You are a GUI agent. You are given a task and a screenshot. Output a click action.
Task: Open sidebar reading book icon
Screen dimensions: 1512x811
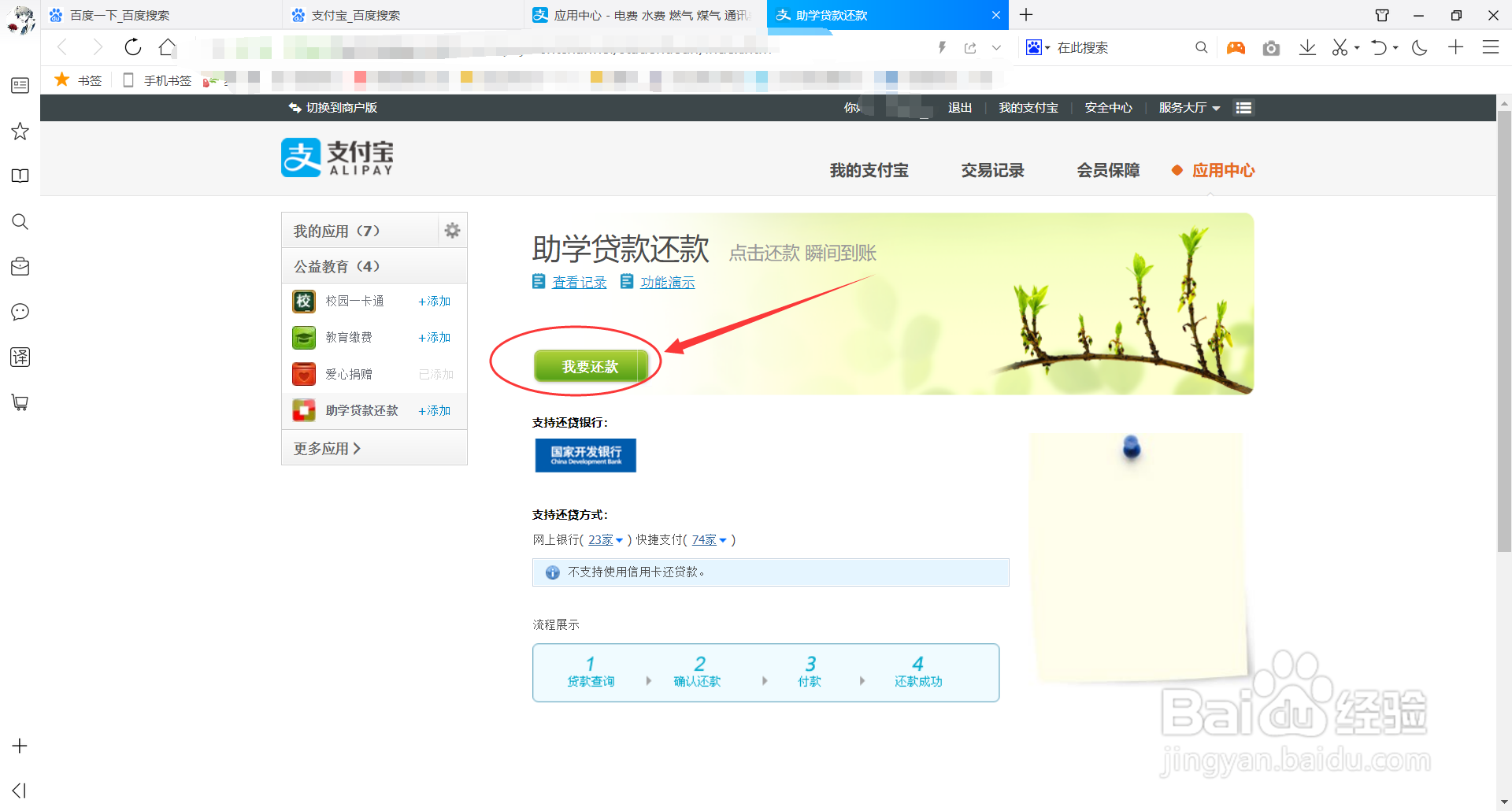[20, 176]
